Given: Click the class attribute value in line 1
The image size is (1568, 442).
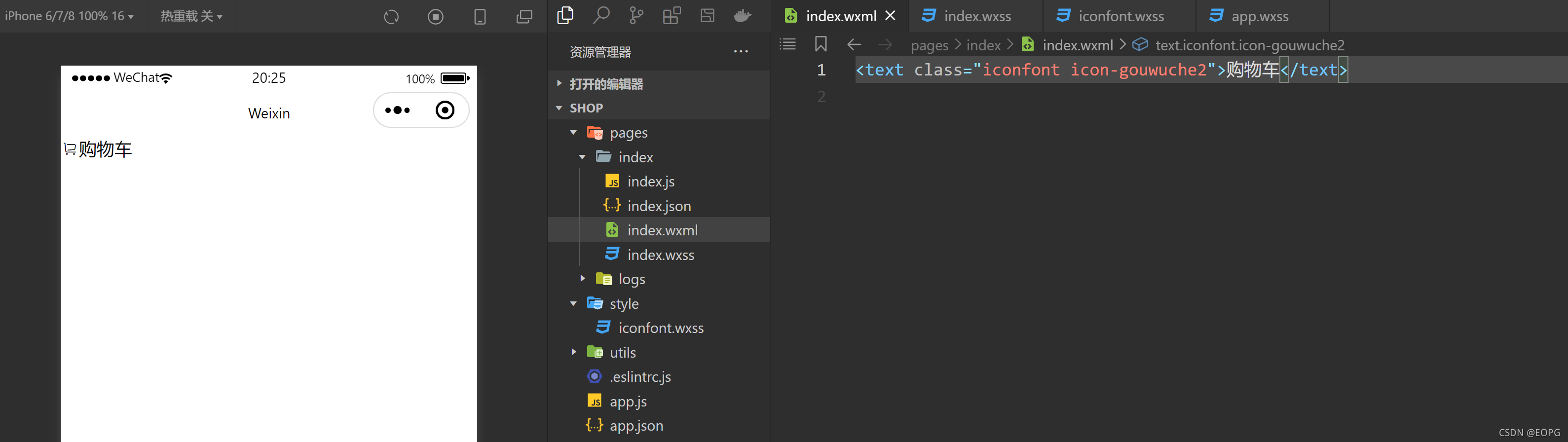Looking at the screenshot, I should tap(1094, 70).
